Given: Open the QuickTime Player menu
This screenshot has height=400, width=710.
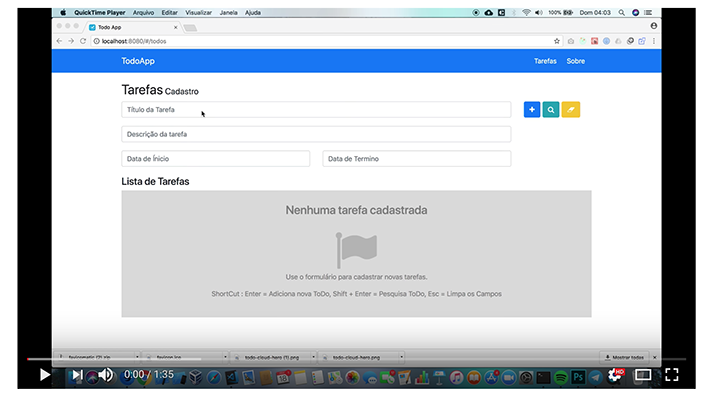Looking at the screenshot, I should click(x=100, y=13).
